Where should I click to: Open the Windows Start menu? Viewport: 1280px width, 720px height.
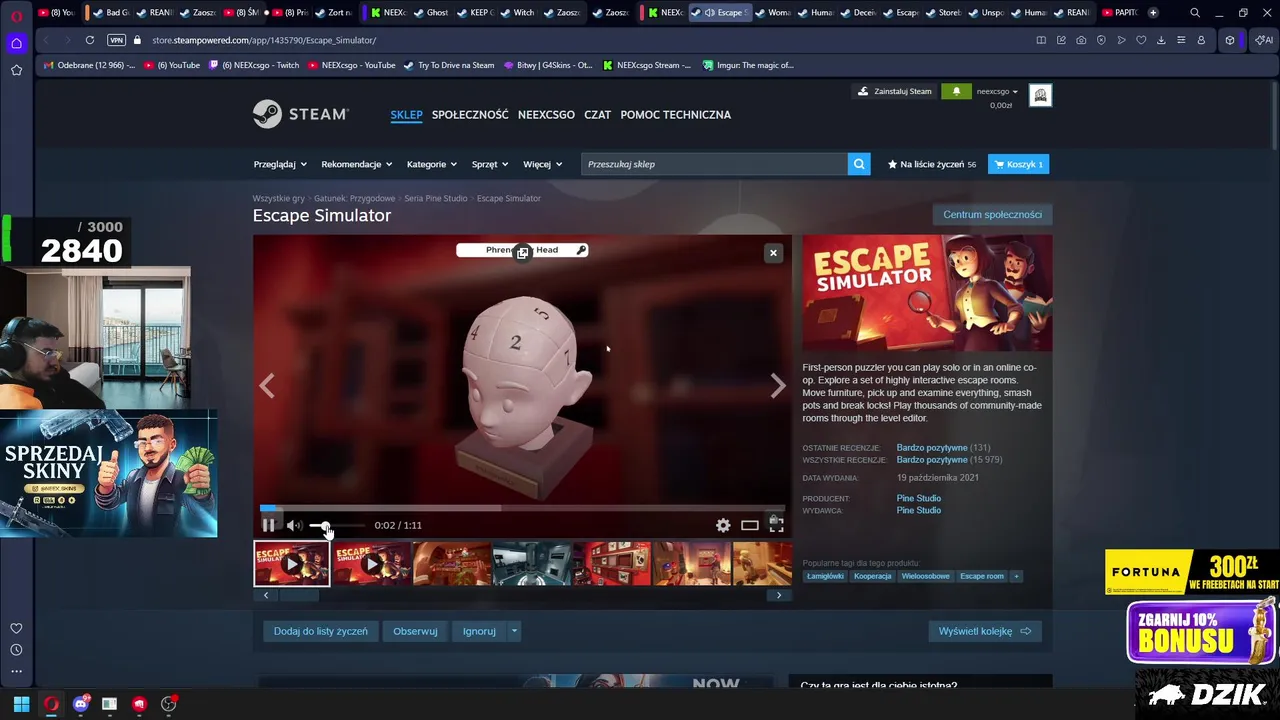coord(21,704)
